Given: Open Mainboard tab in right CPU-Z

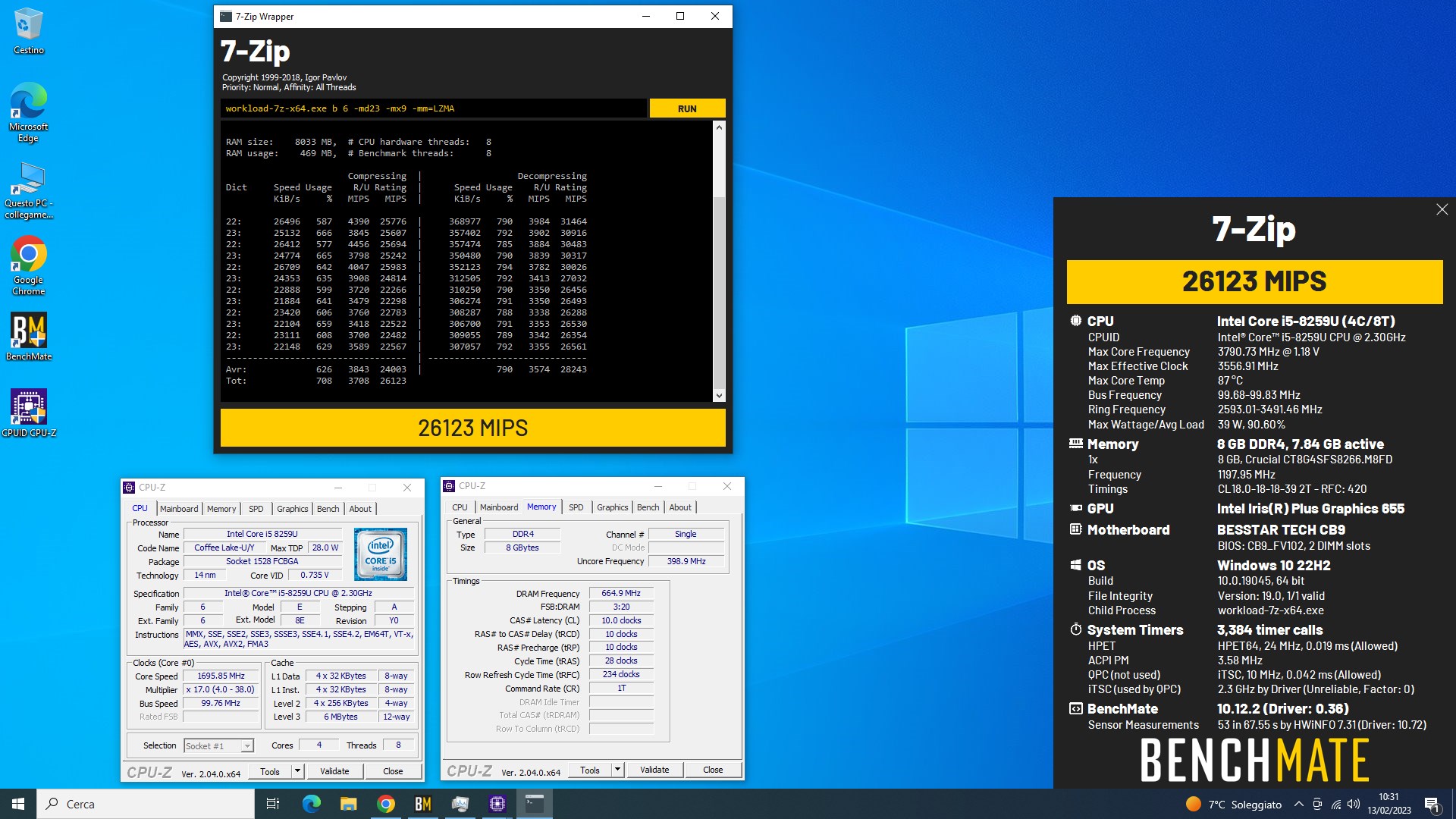Looking at the screenshot, I should coord(499,507).
